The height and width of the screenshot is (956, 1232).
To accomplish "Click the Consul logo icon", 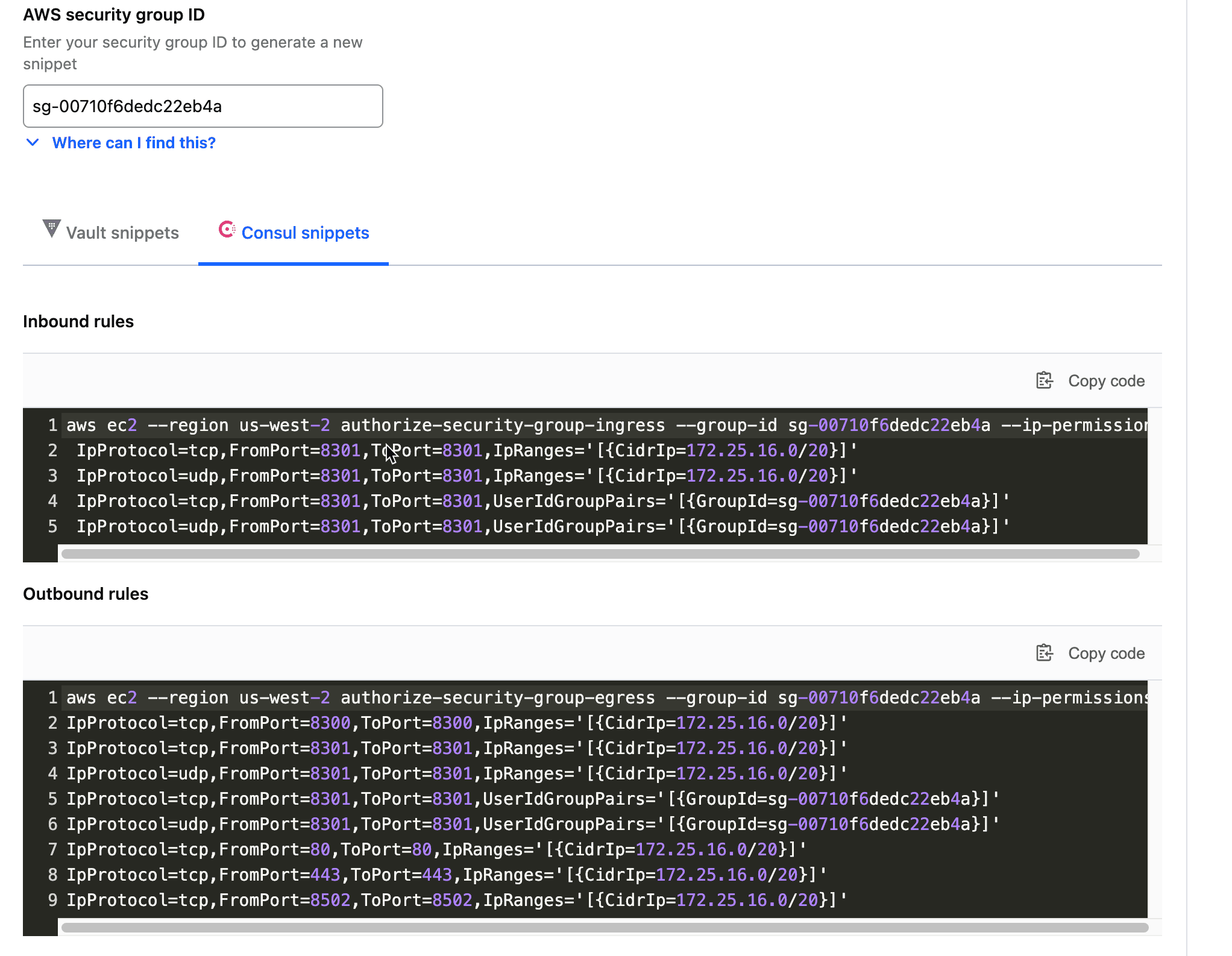I will coord(227,229).
